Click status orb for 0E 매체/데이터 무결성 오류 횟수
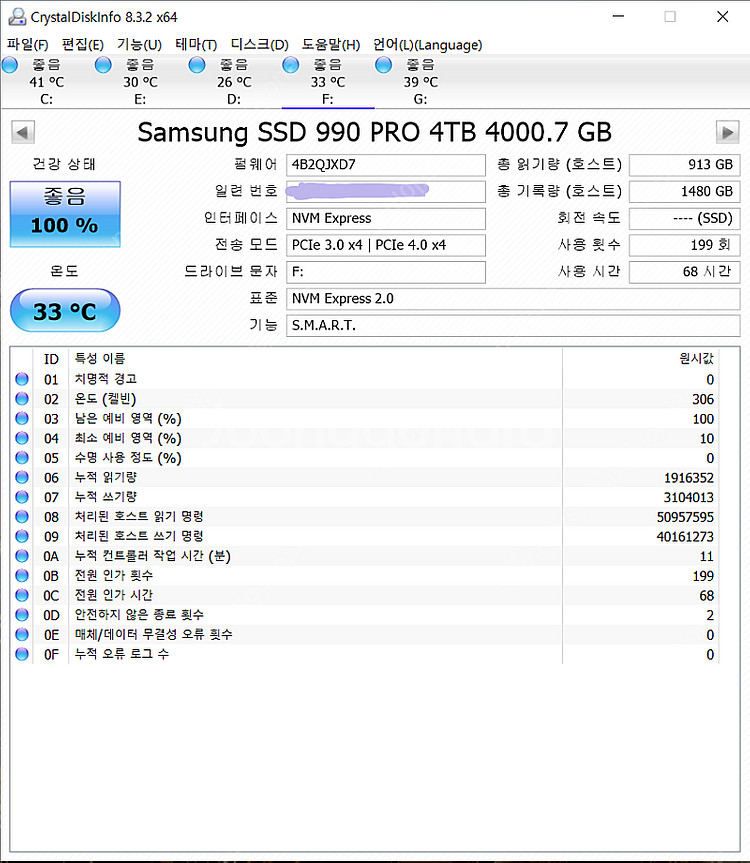Image resolution: width=750 pixels, height=863 pixels. 22,635
